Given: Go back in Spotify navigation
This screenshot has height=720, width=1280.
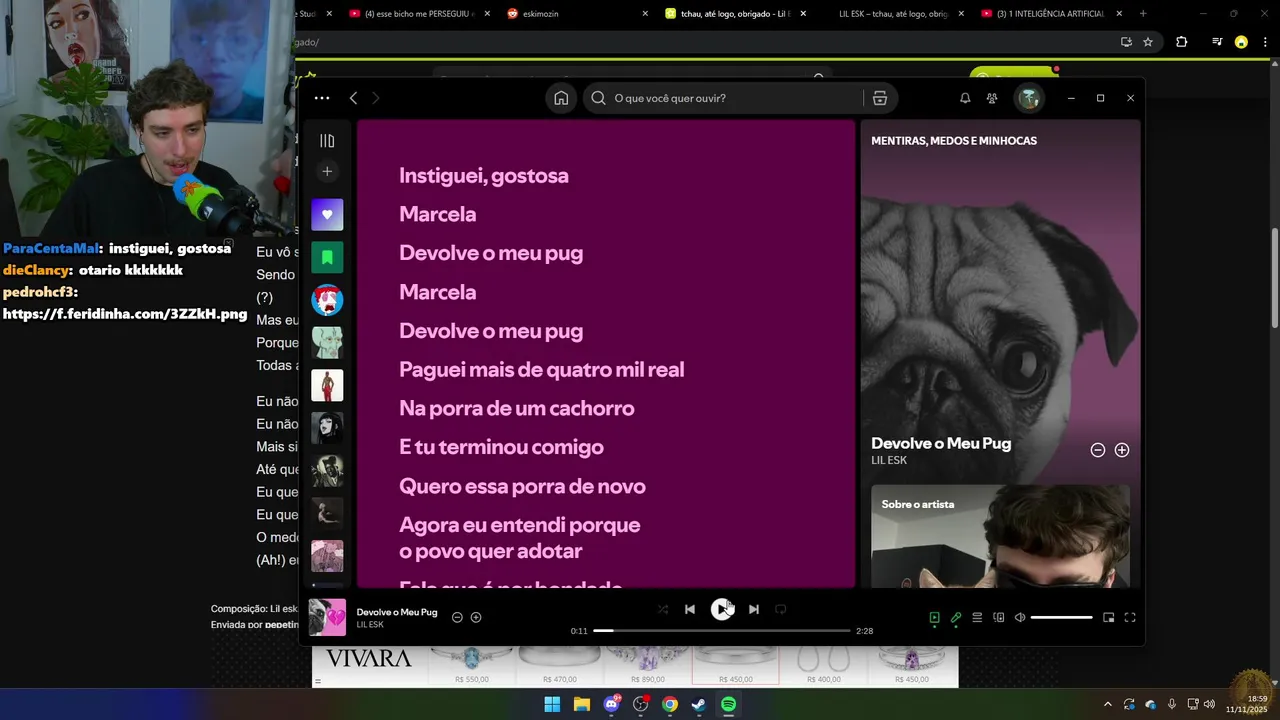Looking at the screenshot, I should [x=353, y=98].
